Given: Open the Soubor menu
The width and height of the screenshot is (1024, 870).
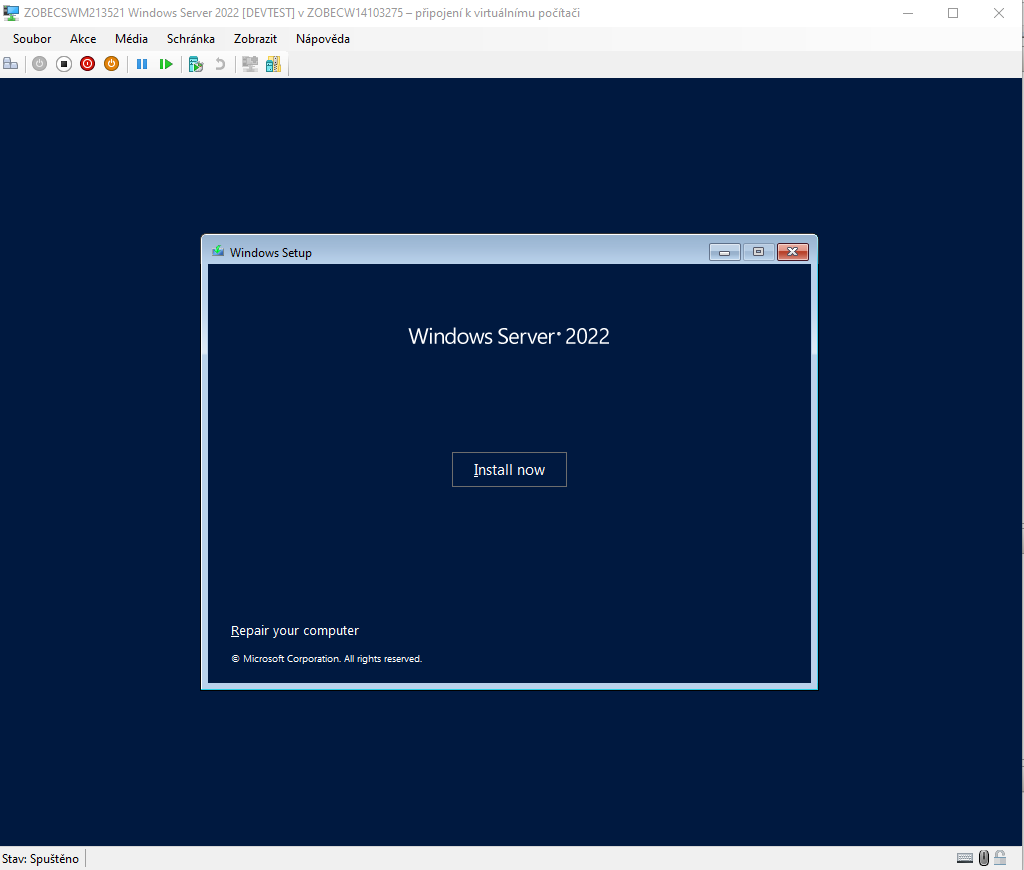Looking at the screenshot, I should 32,39.
